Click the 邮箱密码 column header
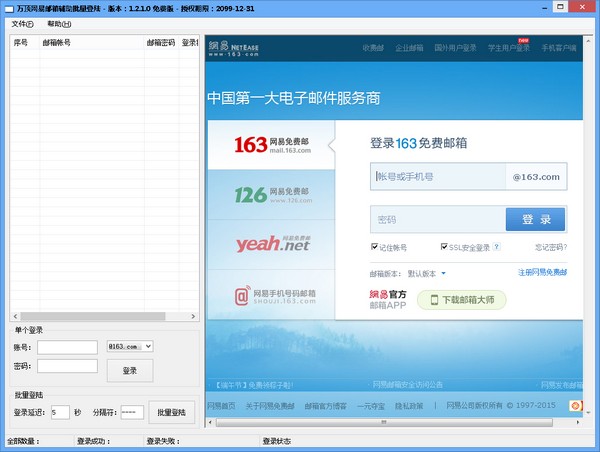600x452 pixels. [161, 42]
